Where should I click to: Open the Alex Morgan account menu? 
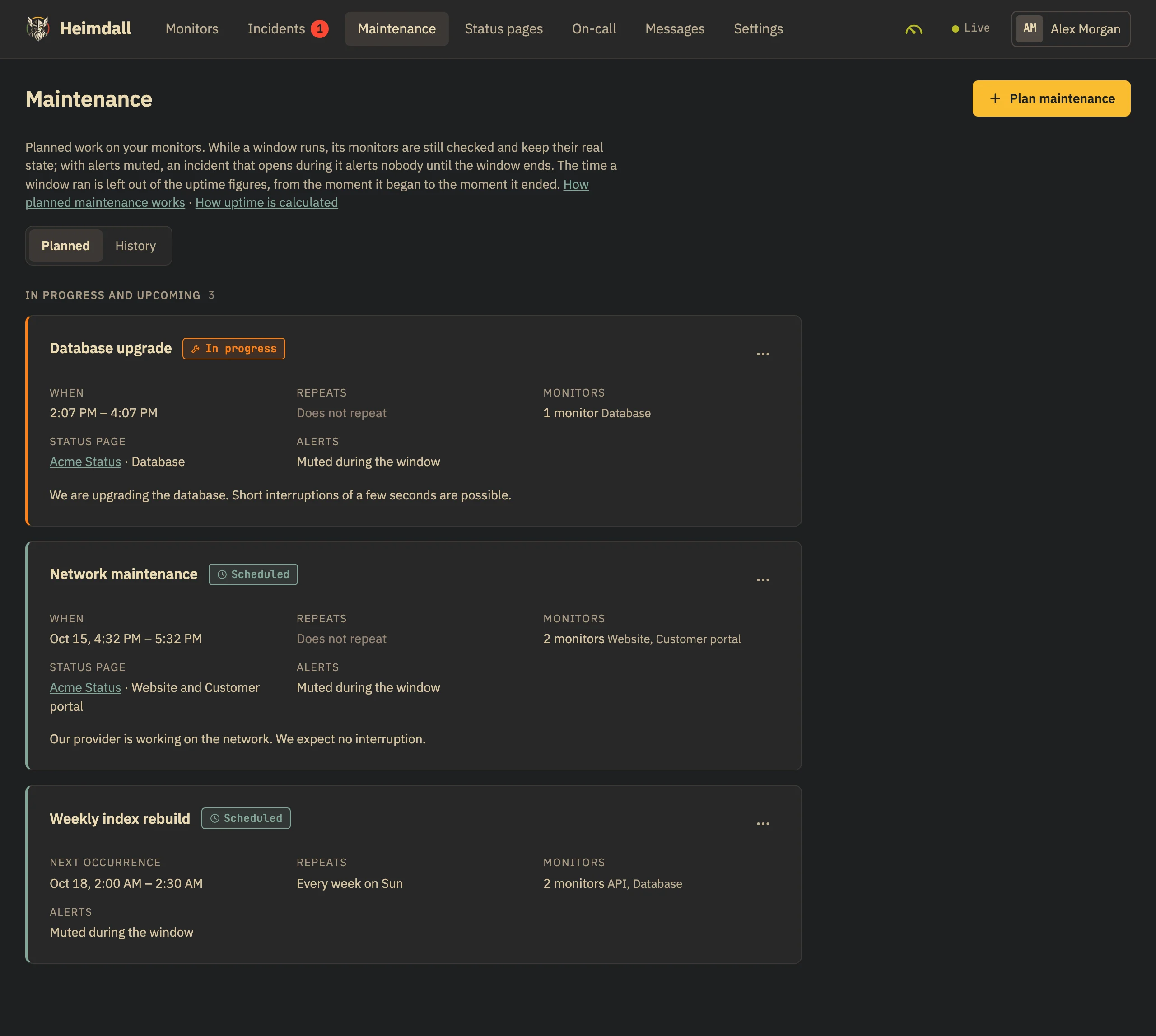[1071, 28]
